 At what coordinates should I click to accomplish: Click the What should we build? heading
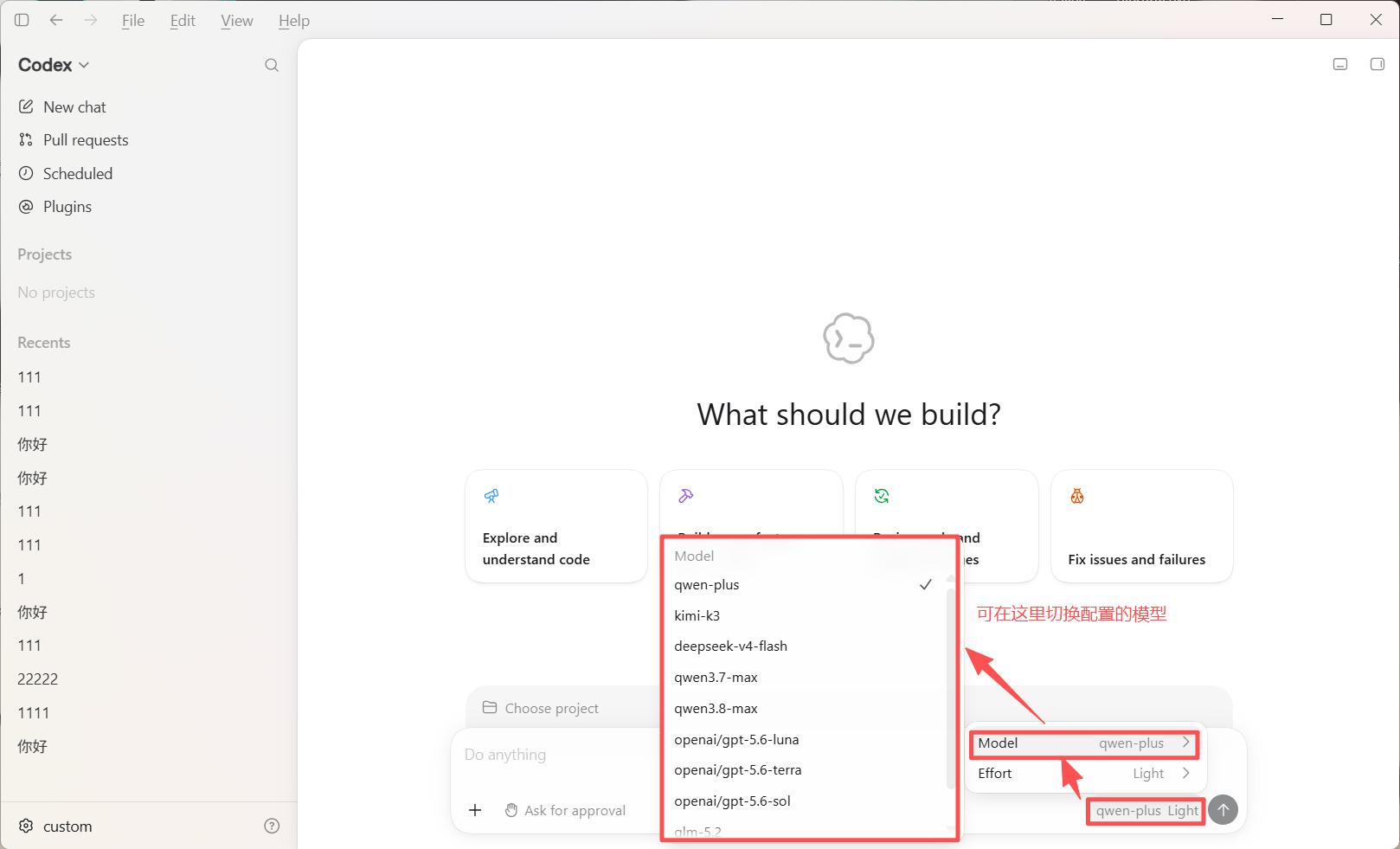click(849, 415)
